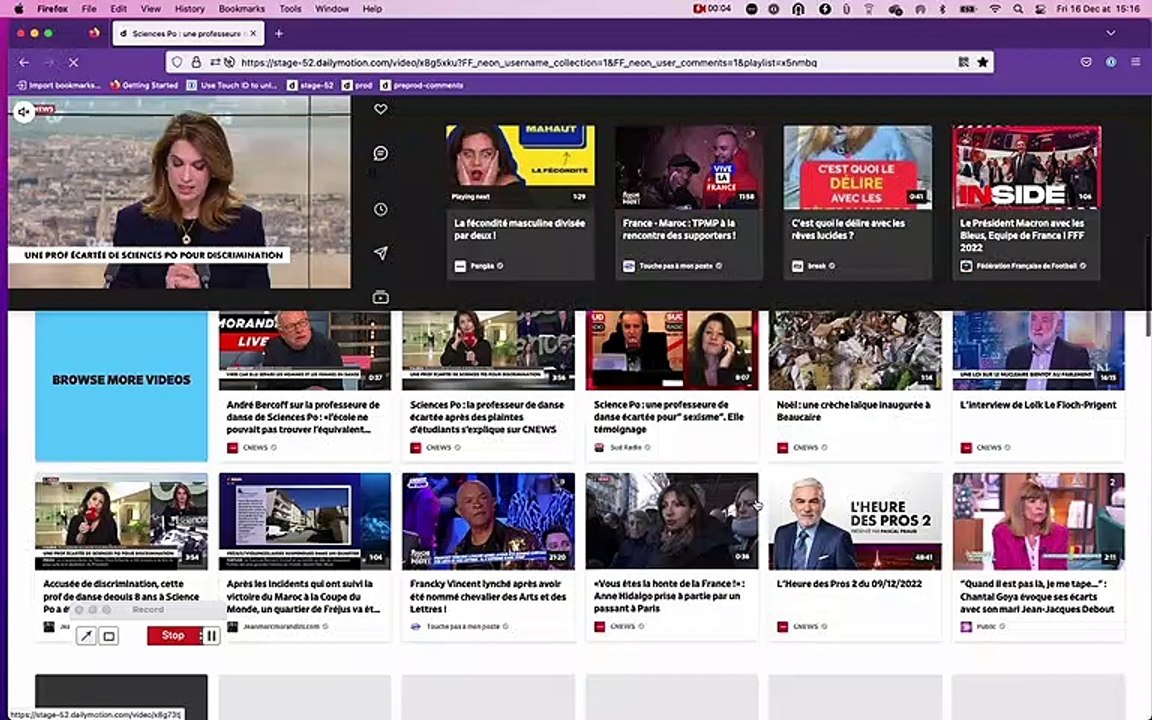Screen dimensions: 1152x720
Task: Click the Stop recording button
Action: pos(173,636)
